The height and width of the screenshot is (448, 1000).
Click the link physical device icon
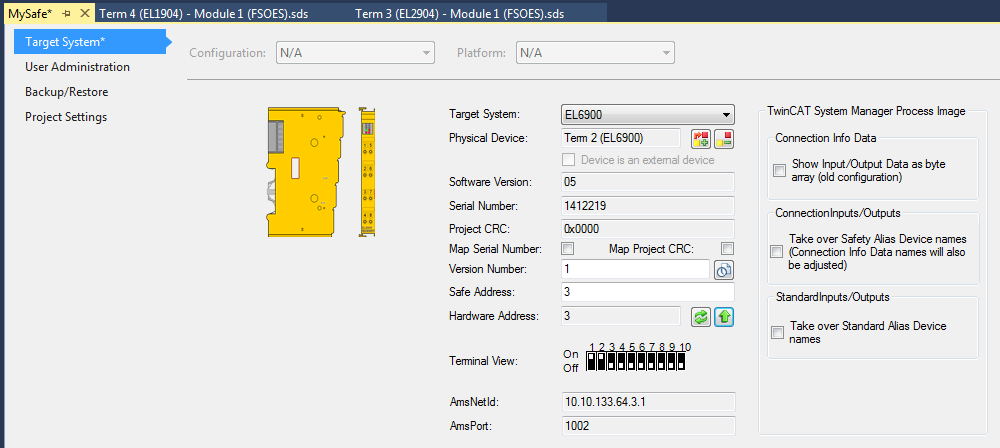(x=701, y=138)
